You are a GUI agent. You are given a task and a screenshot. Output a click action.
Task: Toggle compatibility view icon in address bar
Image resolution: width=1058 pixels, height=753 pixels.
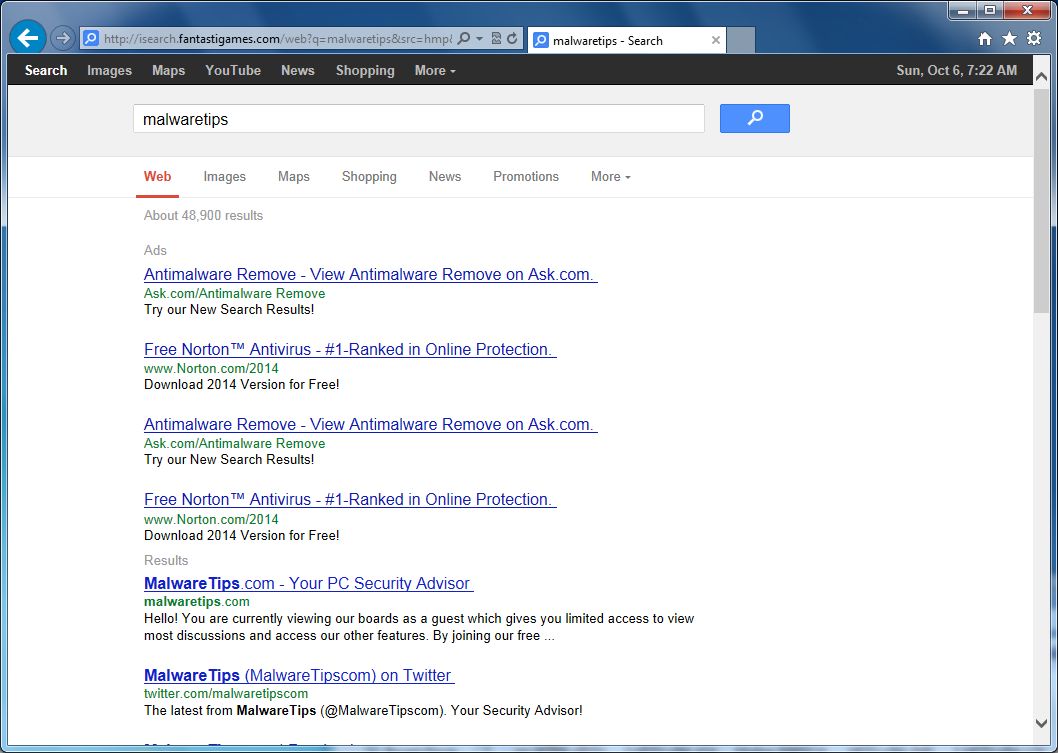click(496, 38)
